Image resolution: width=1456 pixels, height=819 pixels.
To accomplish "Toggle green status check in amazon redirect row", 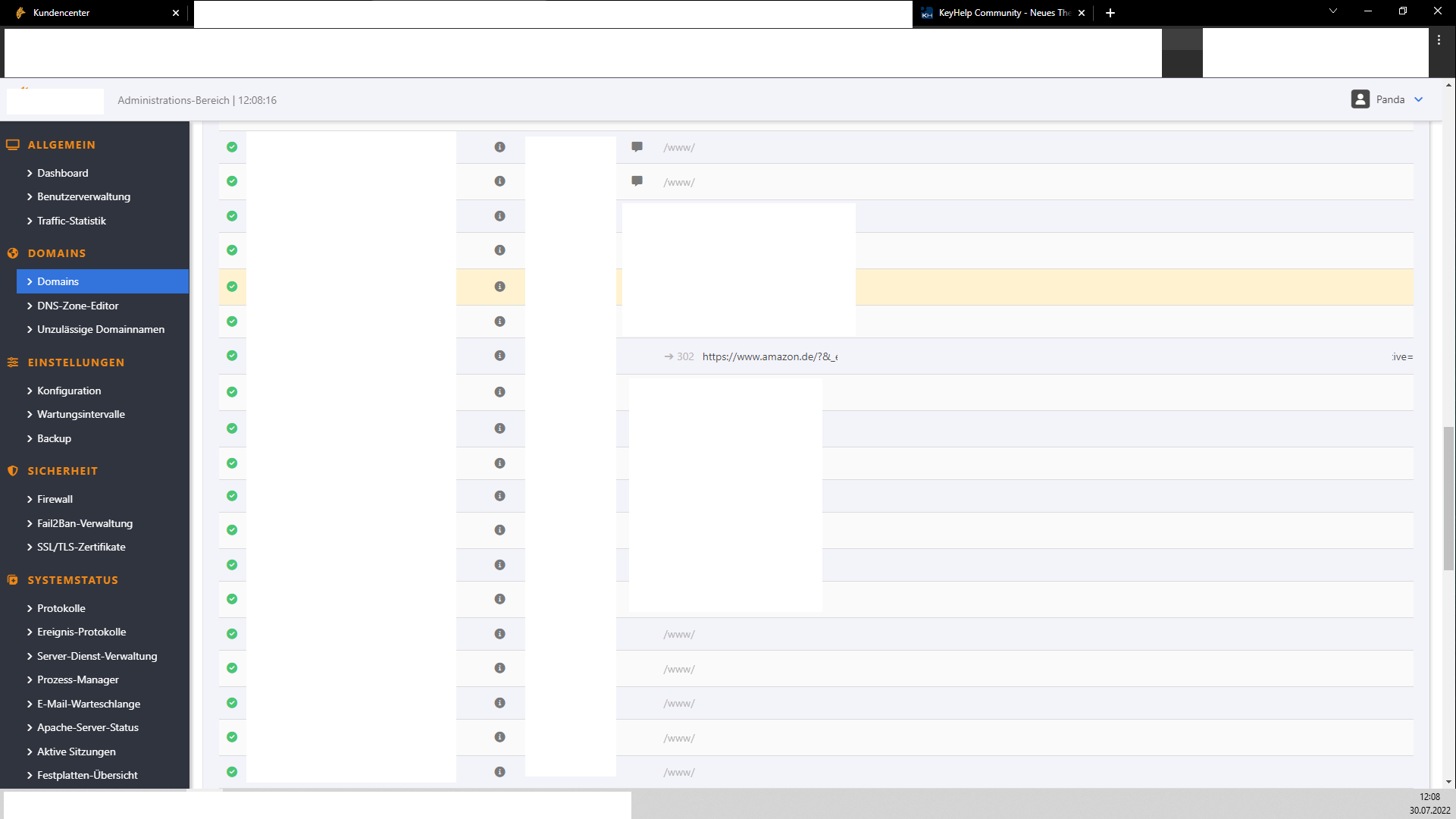I will (232, 356).
